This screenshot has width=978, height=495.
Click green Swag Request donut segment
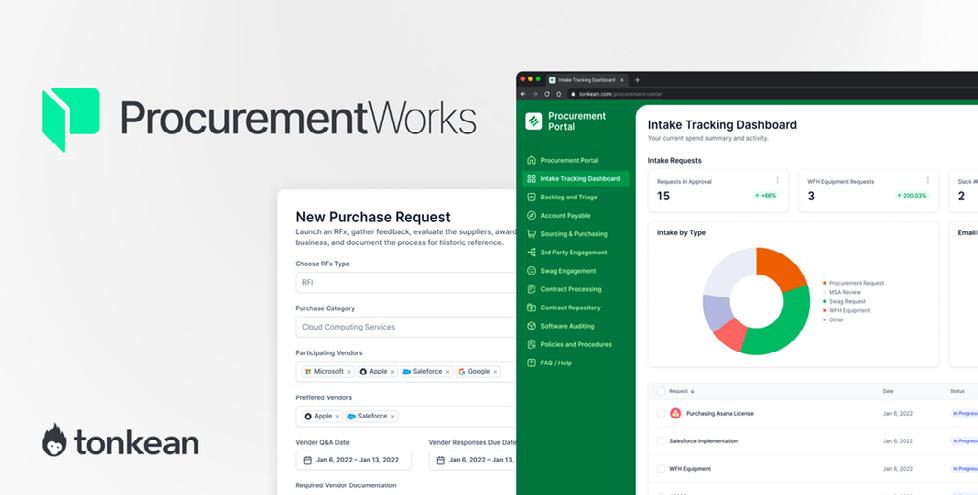pos(785,324)
